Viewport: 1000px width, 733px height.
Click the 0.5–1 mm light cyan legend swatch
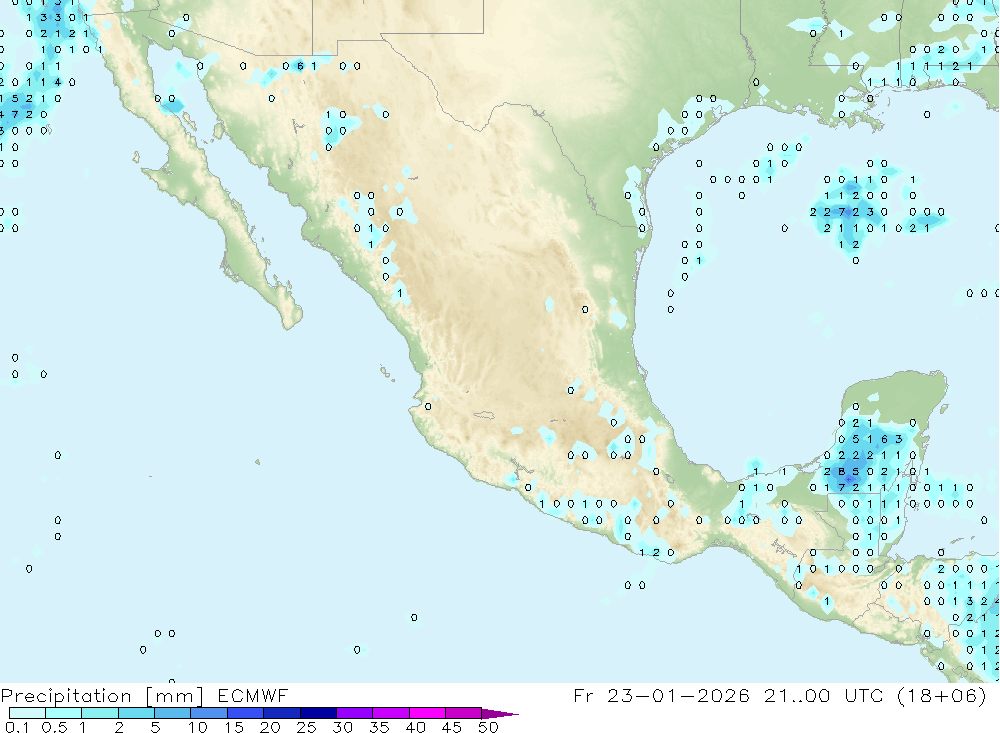point(64,713)
